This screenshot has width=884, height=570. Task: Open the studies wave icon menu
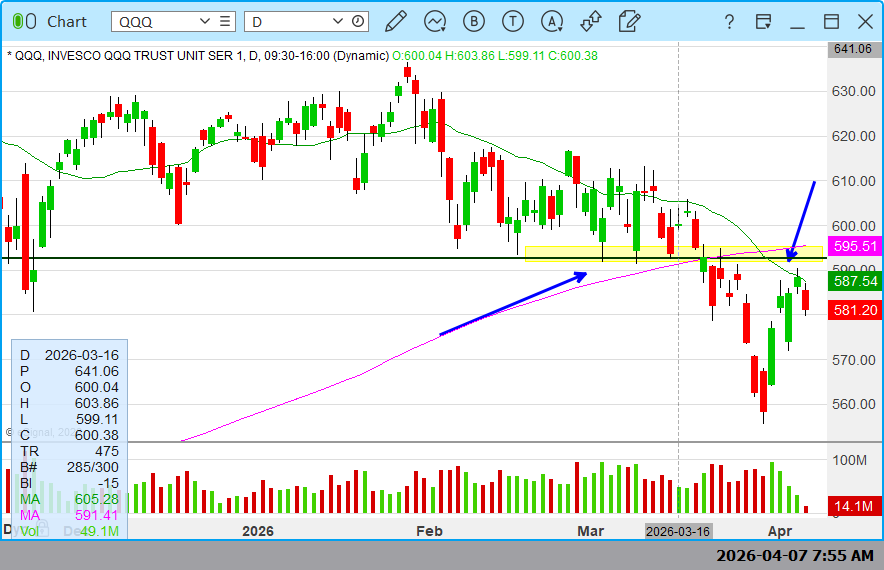point(435,21)
